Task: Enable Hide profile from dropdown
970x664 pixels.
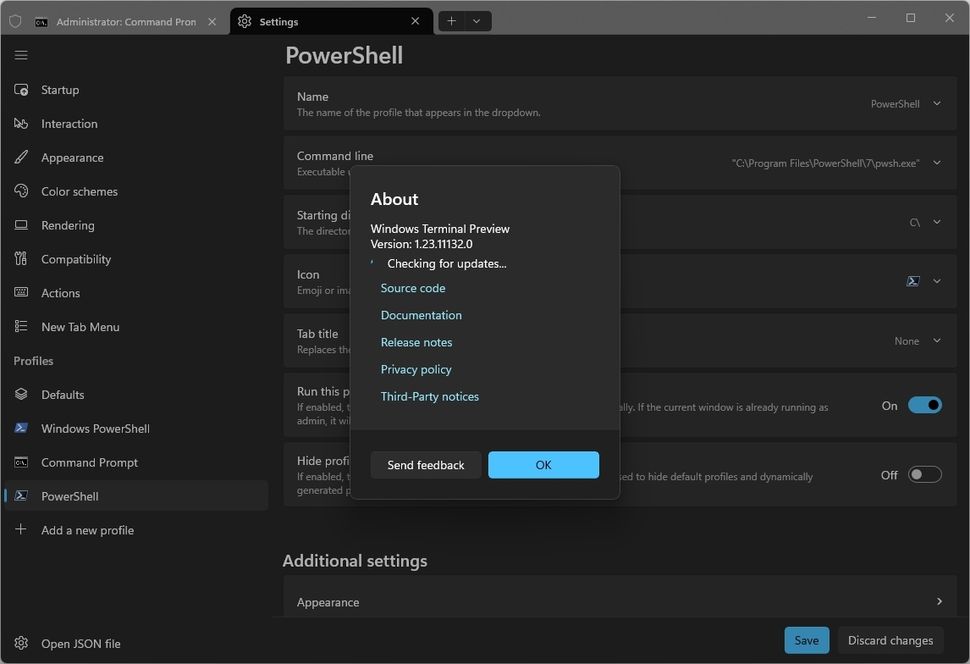Action: 923,473
